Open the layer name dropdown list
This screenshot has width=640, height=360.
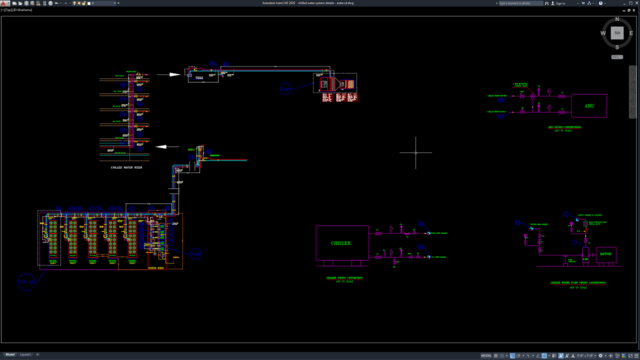tap(115, 3)
